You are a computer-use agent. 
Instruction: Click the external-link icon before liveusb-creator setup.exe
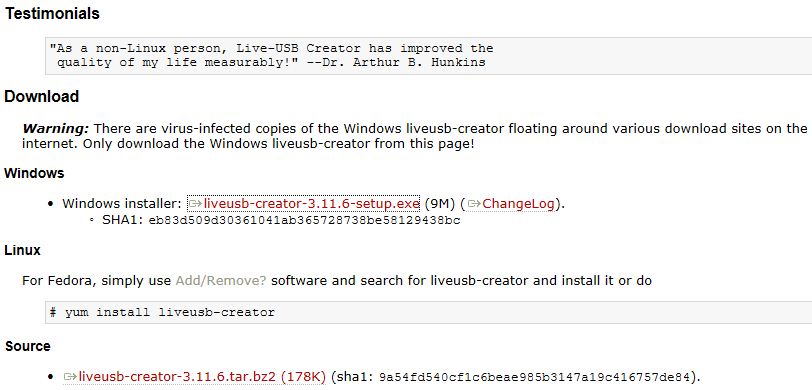[x=195, y=204]
